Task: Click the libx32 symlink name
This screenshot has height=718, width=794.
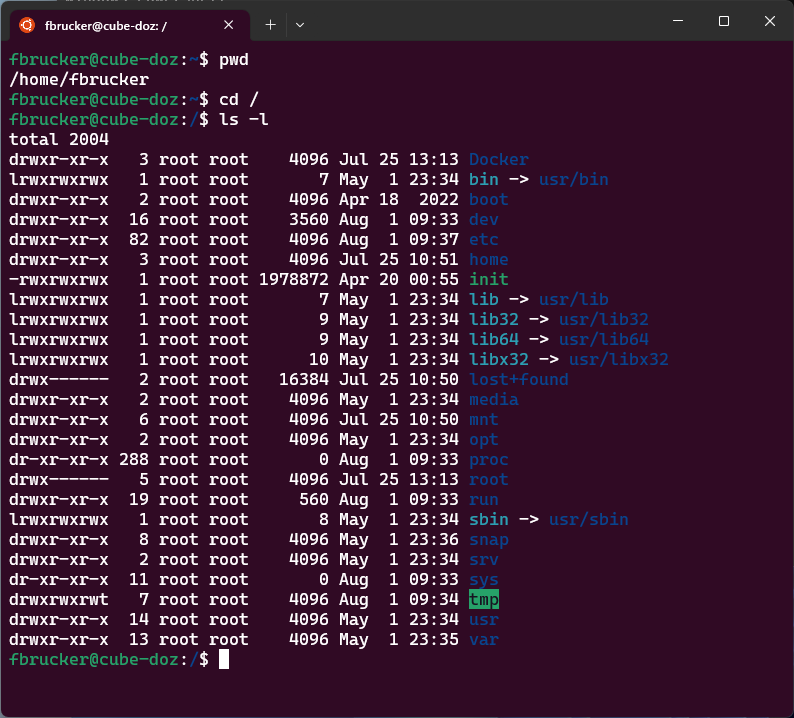Action: [499, 360]
